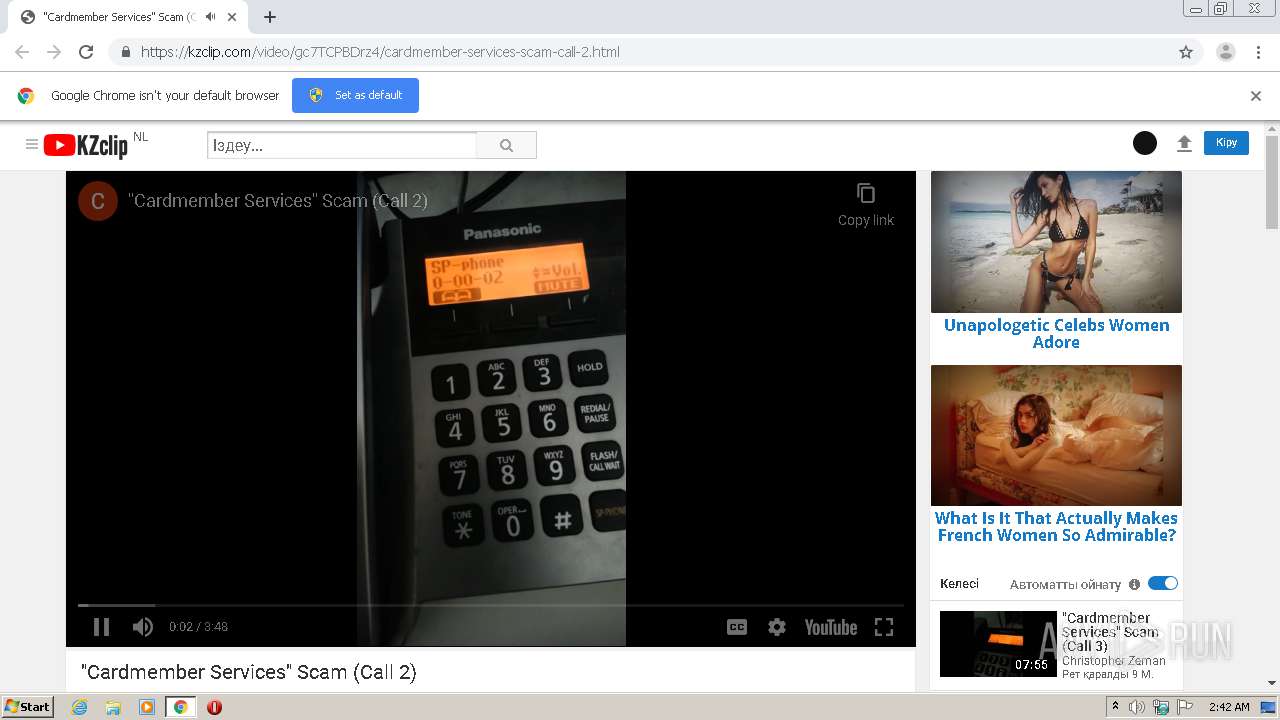Screen dimensions: 1280x720
Task: Open French Women So Admirable link
Action: coord(1056,527)
